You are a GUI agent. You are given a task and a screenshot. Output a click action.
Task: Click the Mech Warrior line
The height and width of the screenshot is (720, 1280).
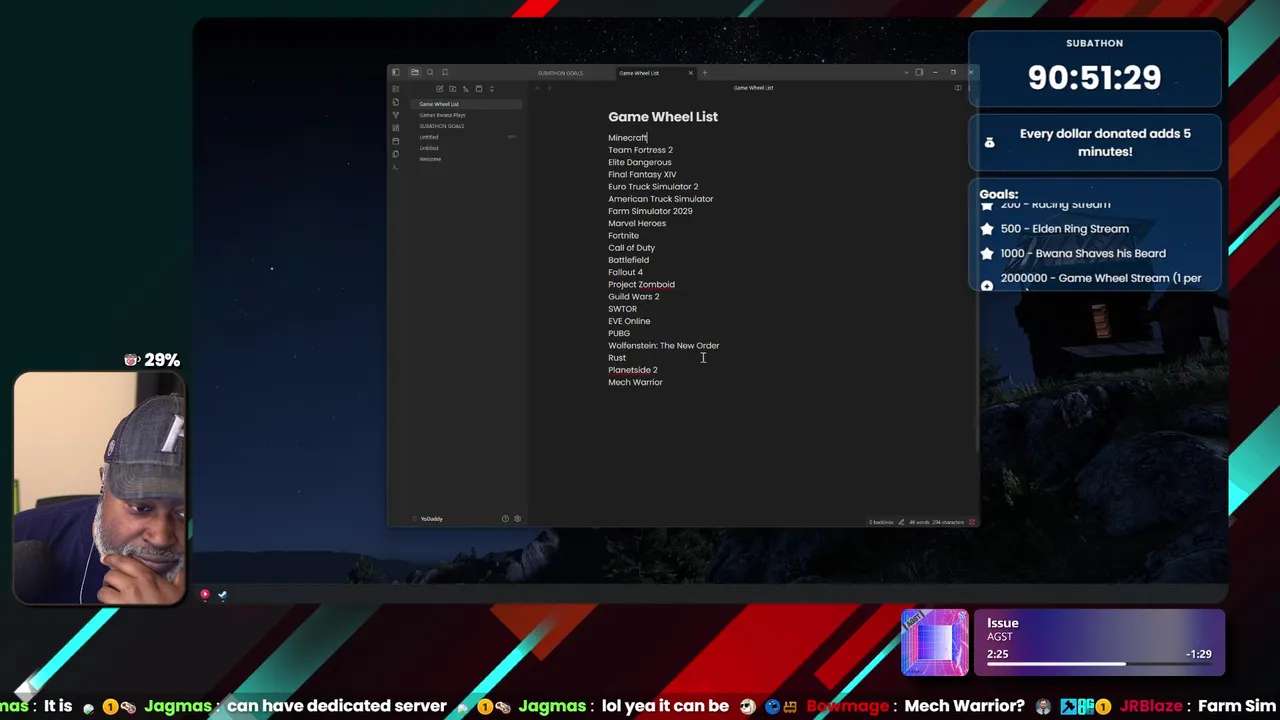click(x=635, y=382)
